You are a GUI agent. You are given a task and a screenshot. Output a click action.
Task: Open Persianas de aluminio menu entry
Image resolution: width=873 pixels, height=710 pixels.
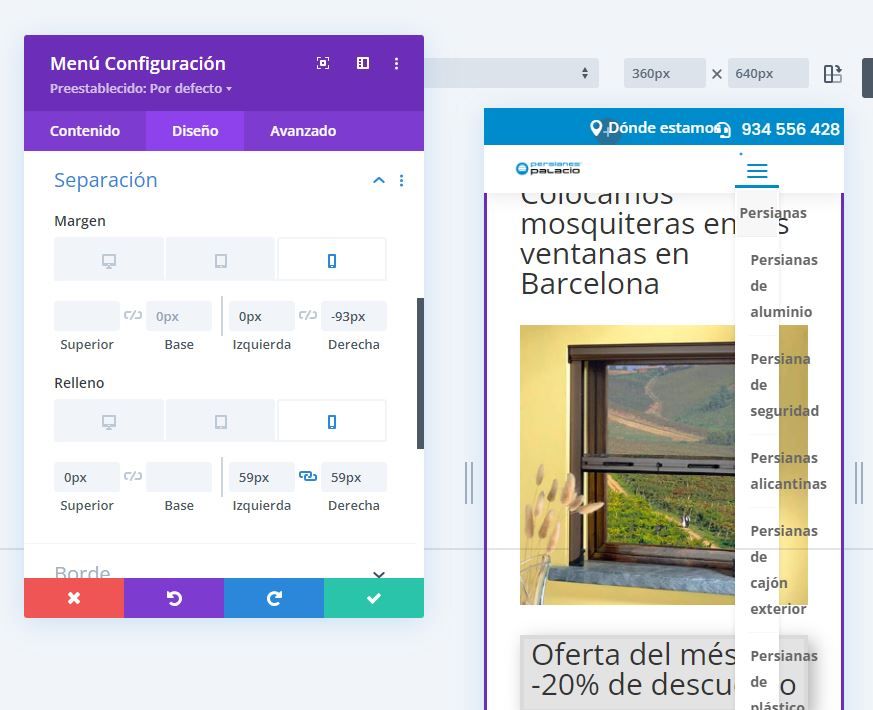click(784, 286)
